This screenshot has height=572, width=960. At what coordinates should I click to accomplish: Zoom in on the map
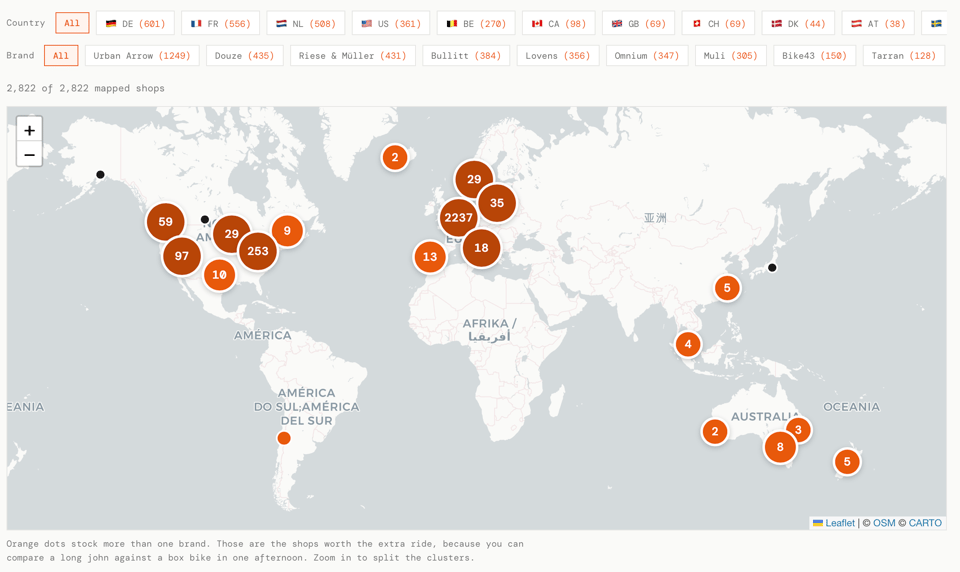point(29,130)
